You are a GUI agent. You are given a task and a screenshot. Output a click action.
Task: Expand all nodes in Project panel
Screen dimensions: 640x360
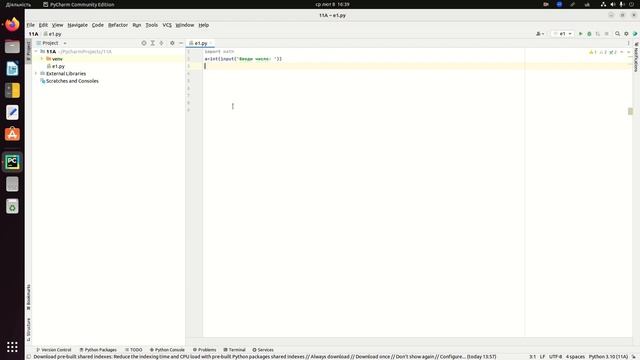(153, 43)
